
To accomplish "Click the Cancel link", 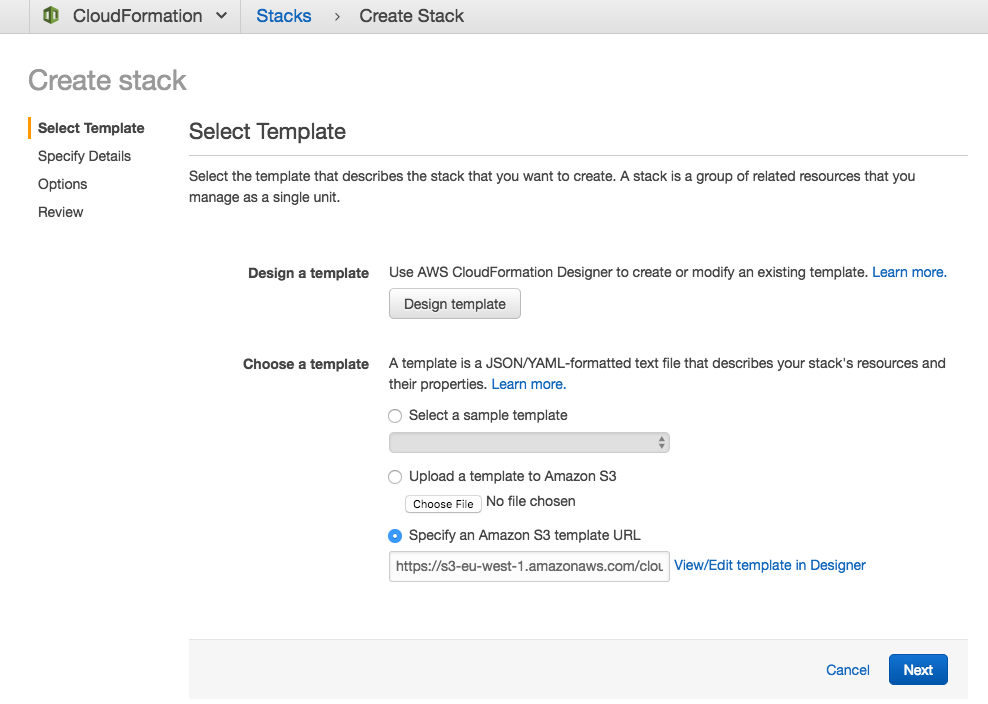I will (x=847, y=670).
